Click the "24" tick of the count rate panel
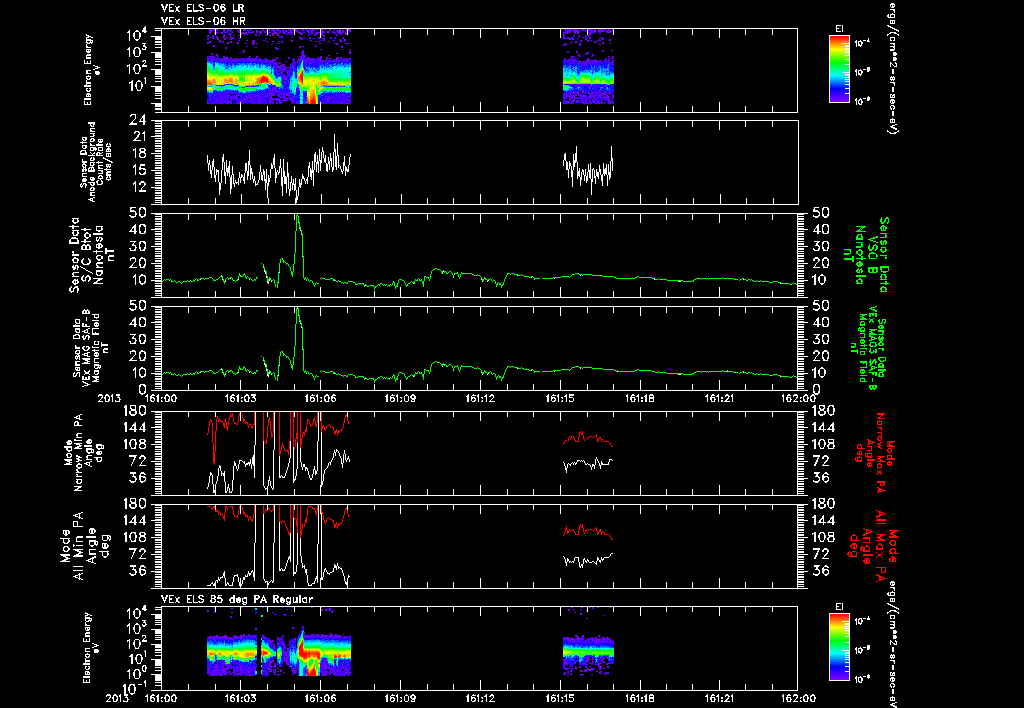 coord(138,120)
